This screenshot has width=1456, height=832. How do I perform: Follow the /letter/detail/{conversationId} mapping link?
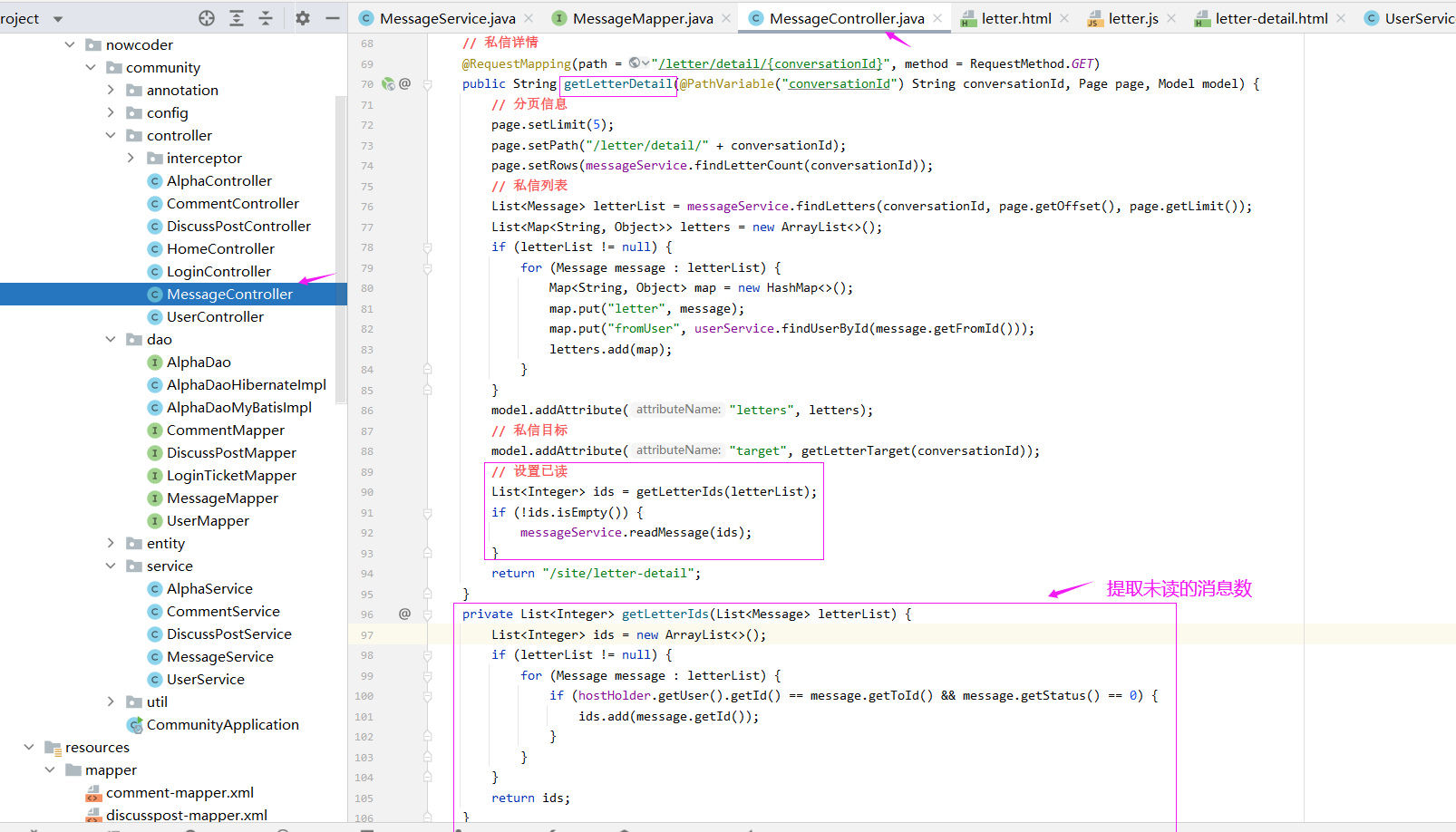pyautogui.click(x=770, y=63)
